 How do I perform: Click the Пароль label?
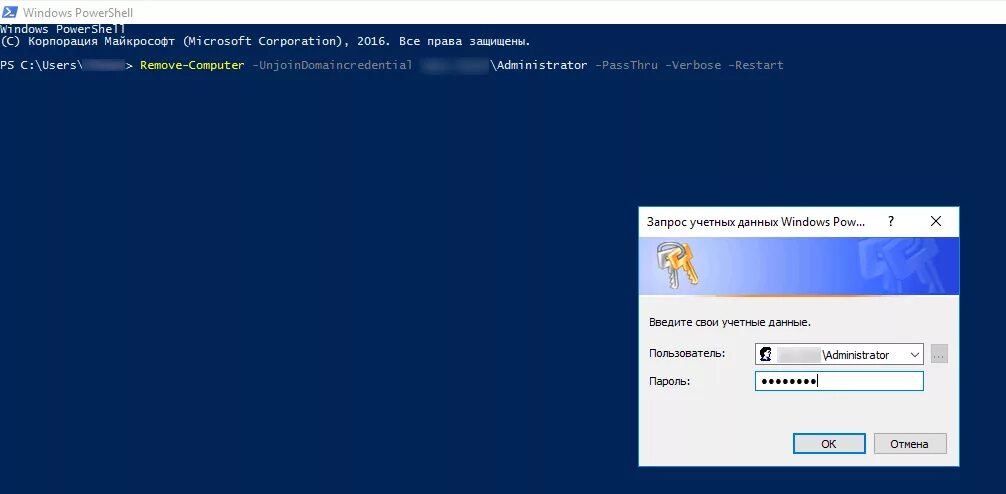click(x=669, y=381)
